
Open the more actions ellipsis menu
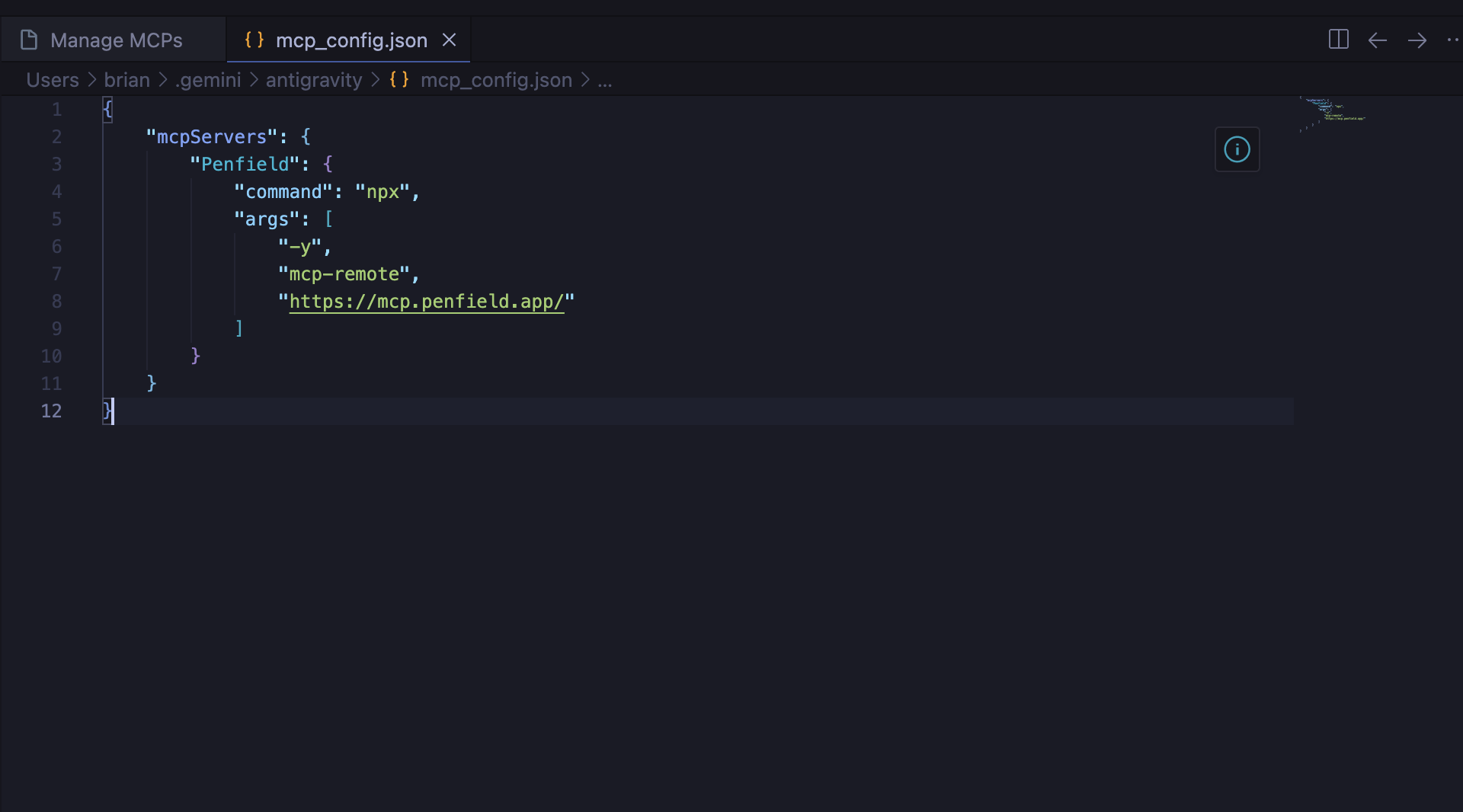(1453, 40)
